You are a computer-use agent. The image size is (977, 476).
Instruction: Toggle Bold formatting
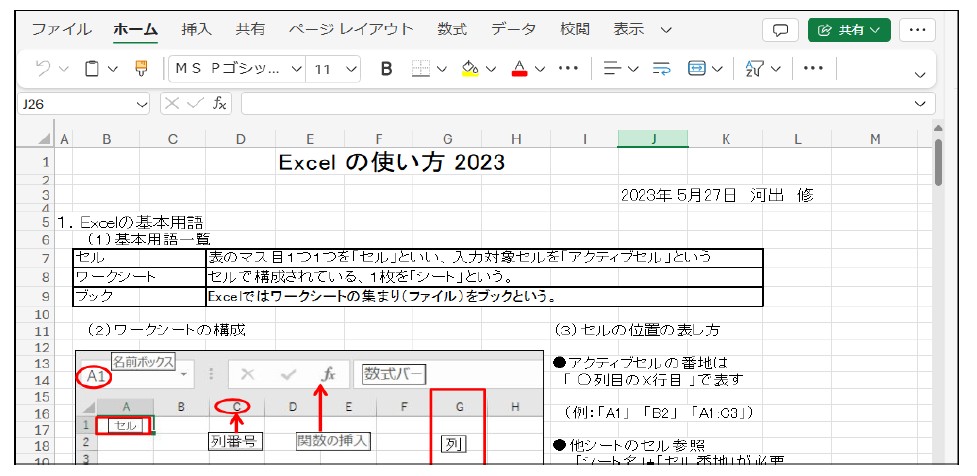[387, 69]
